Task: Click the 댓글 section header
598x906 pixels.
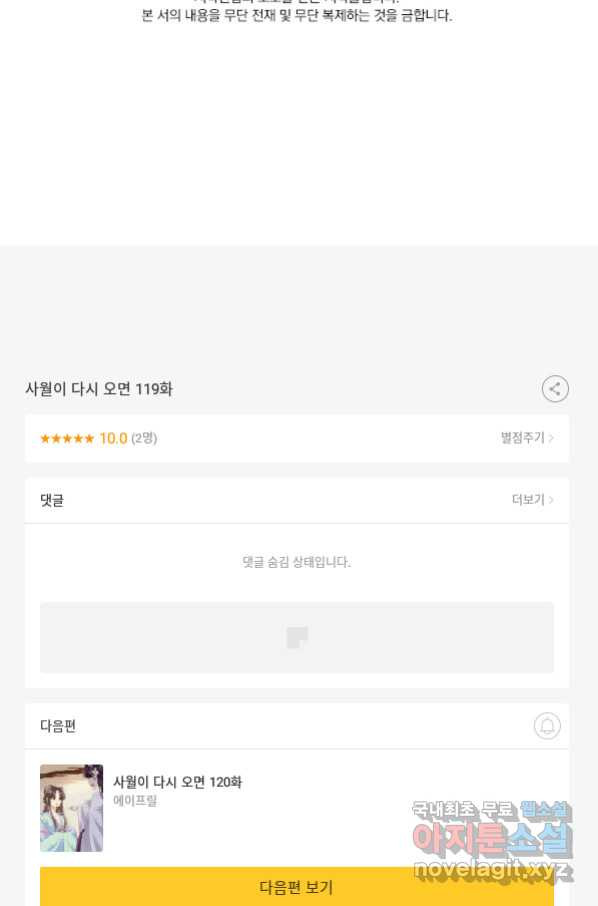Action: [52, 500]
